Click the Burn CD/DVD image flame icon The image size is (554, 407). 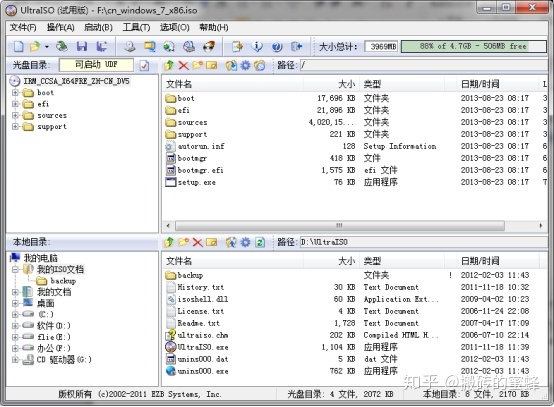click(209, 46)
